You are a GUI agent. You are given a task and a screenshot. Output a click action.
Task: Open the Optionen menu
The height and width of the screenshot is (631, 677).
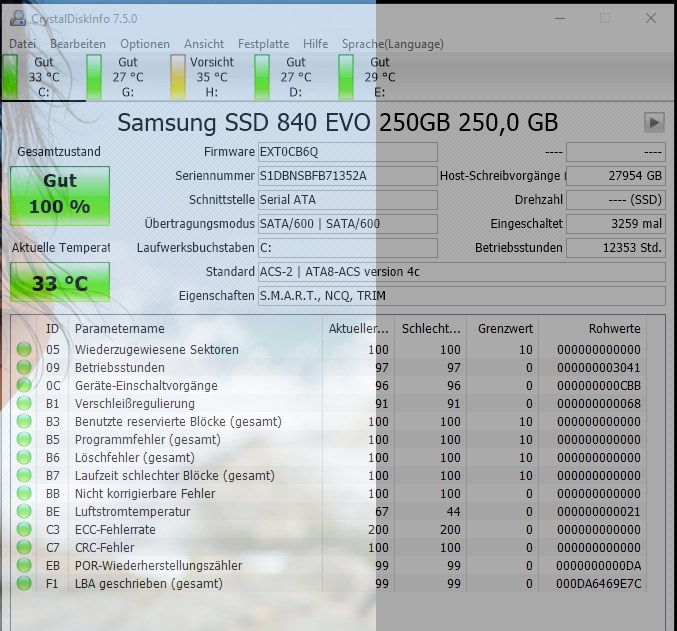(x=145, y=44)
